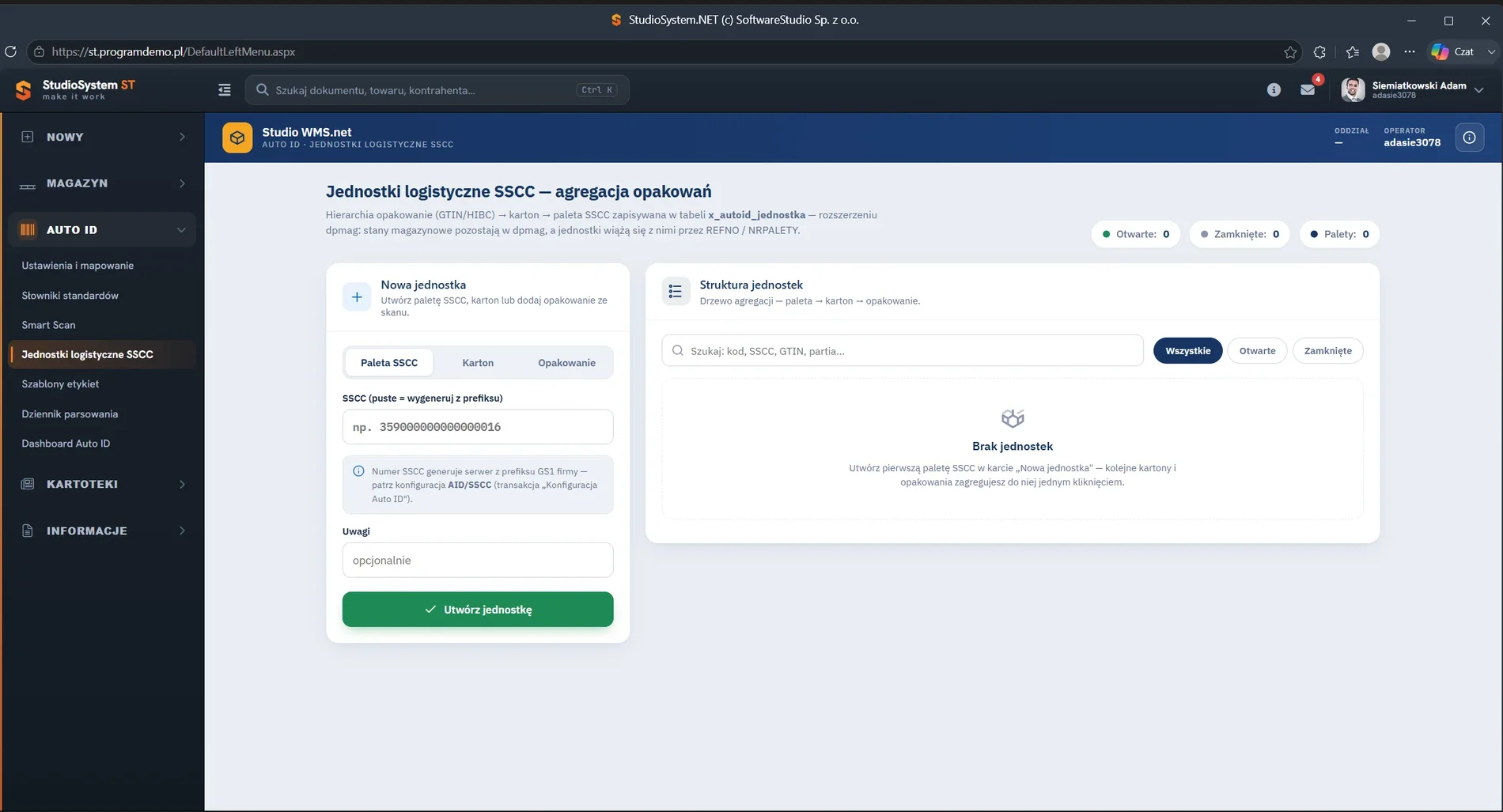Click the Zamknięte counter badge

[x=1240, y=234]
